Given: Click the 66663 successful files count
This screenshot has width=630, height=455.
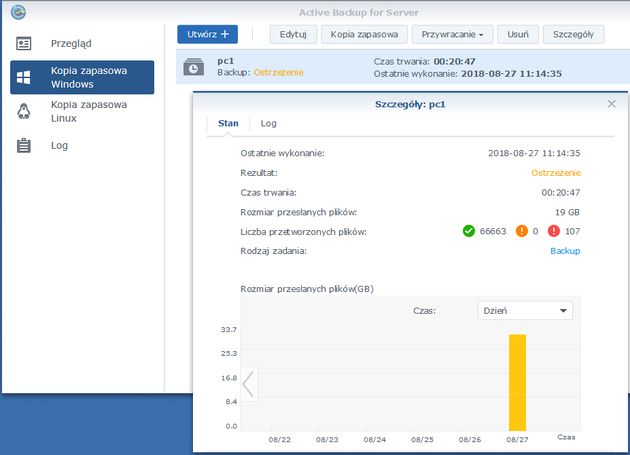Looking at the screenshot, I should pos(493,231).
